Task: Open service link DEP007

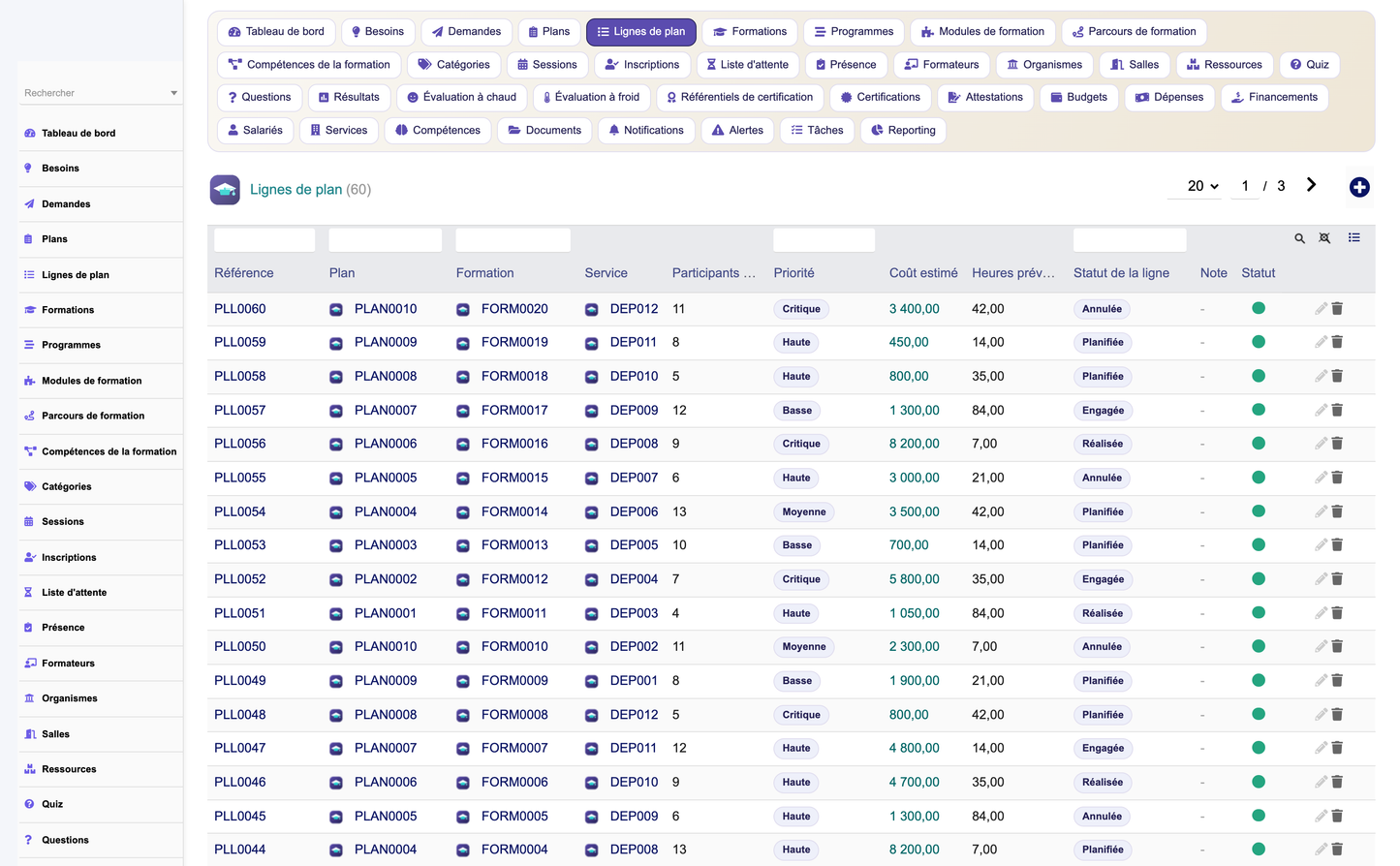Action: click(634, 478)
